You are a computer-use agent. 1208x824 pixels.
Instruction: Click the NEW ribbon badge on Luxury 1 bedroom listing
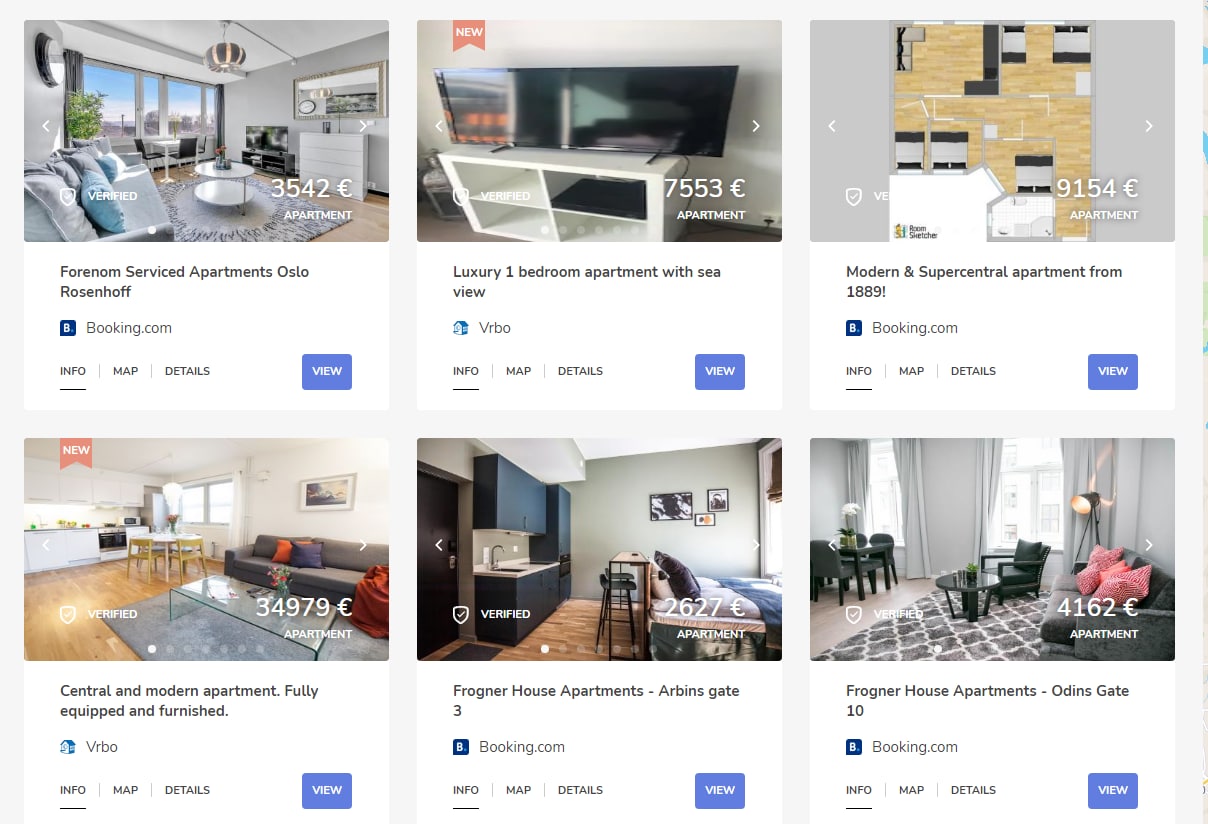(x=469, y=34)
